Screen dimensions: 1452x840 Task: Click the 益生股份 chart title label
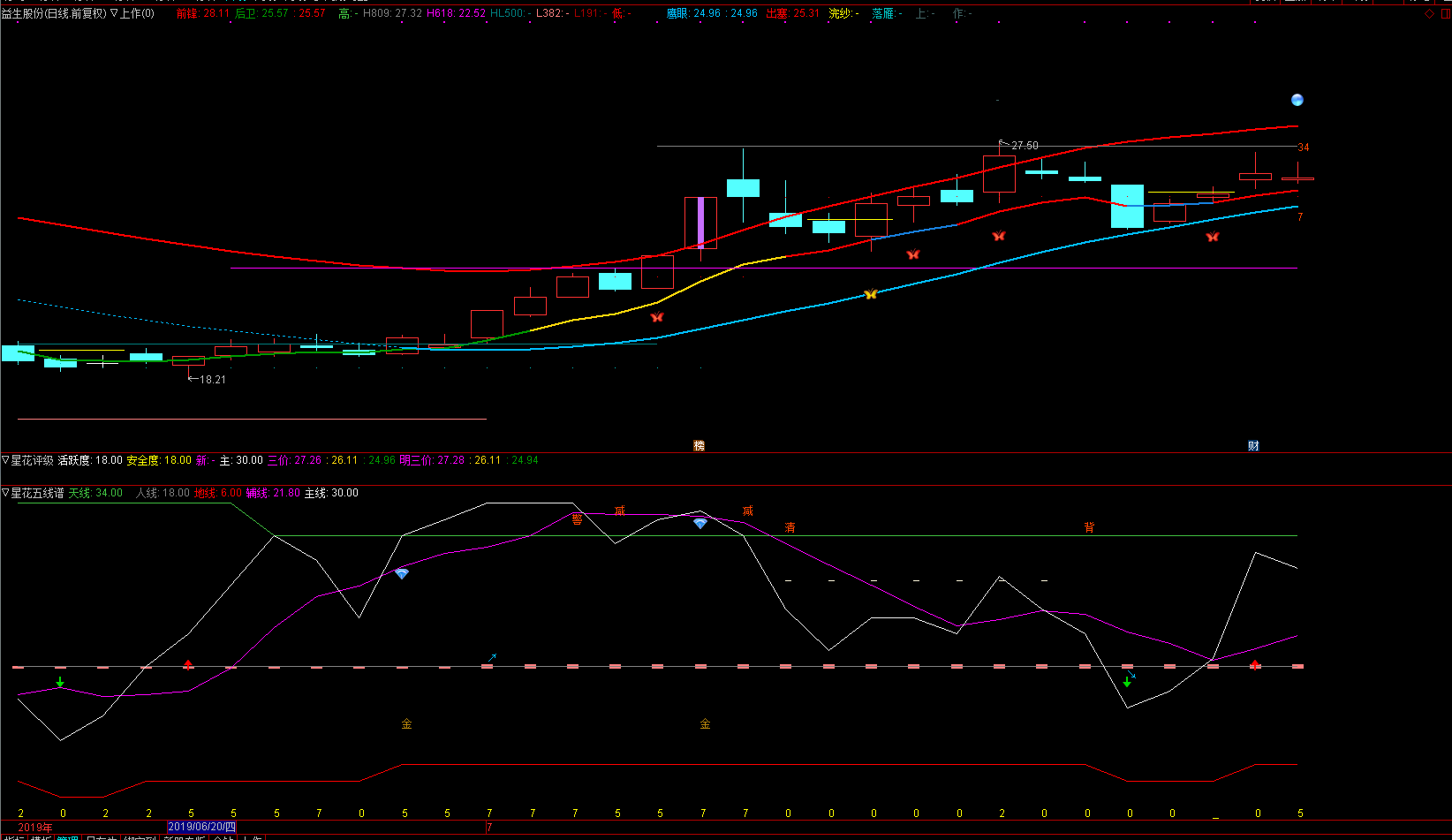pos(23,13)
